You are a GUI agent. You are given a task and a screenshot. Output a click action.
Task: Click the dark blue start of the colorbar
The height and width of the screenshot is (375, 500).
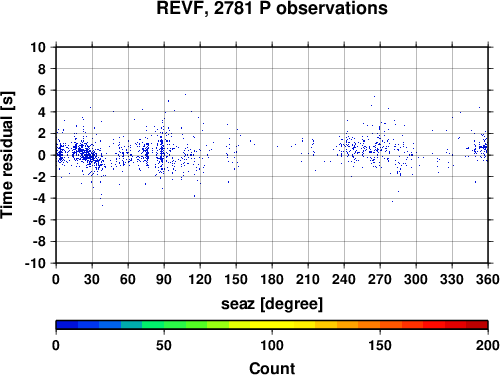[67, 325]
